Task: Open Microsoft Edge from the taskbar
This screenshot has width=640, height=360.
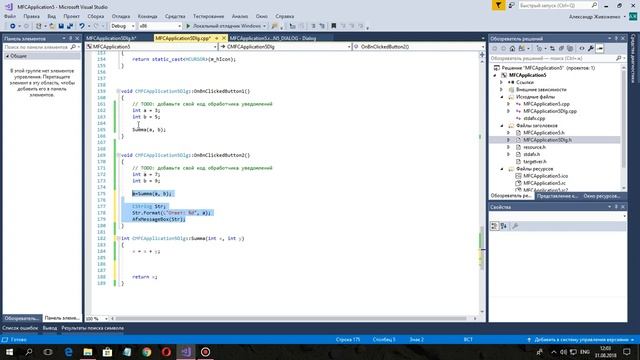Action: click(x=68, y=352)
